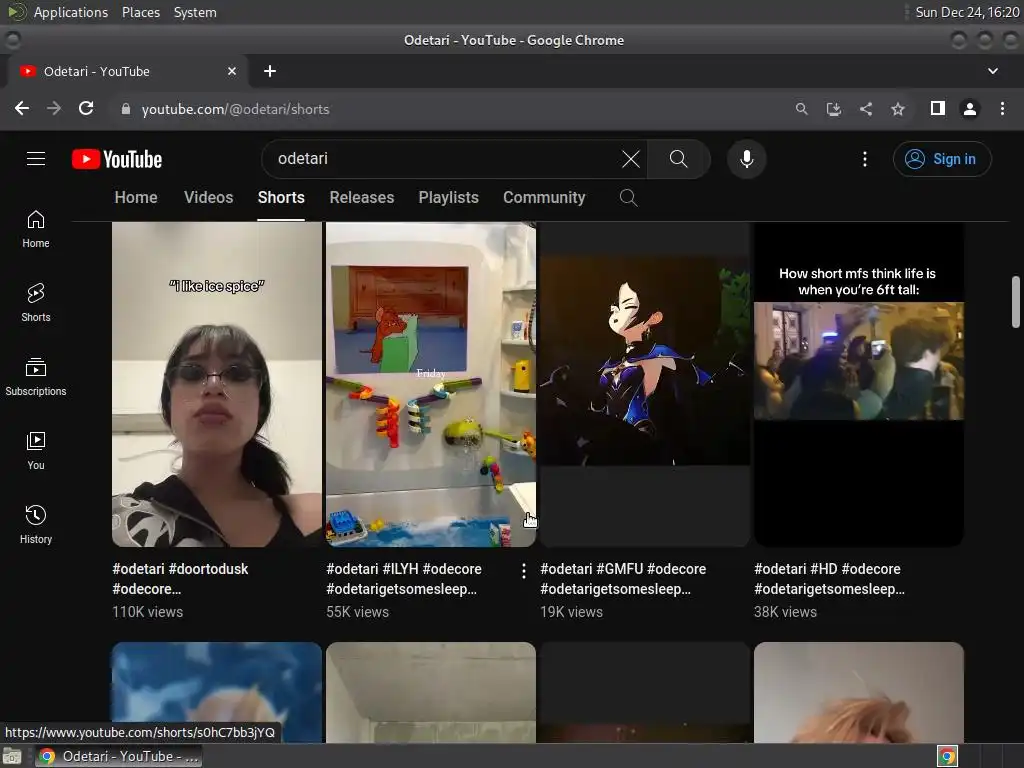Click the YouTube logo
Screen dimensions: 1024x768
pyautogui.click(x=117, y=159)
